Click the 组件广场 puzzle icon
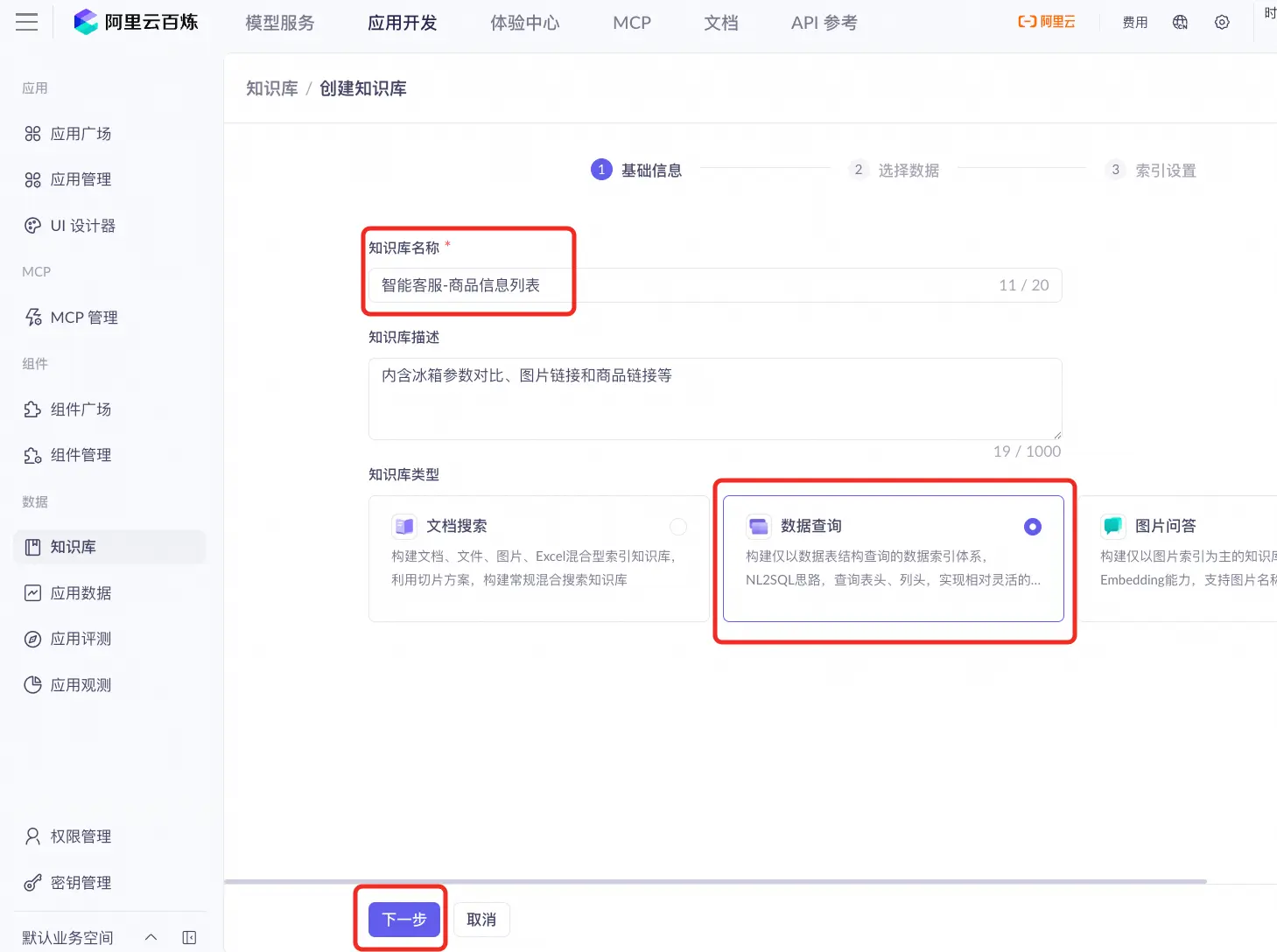The image size is (1277, 952). pos(32,409)
